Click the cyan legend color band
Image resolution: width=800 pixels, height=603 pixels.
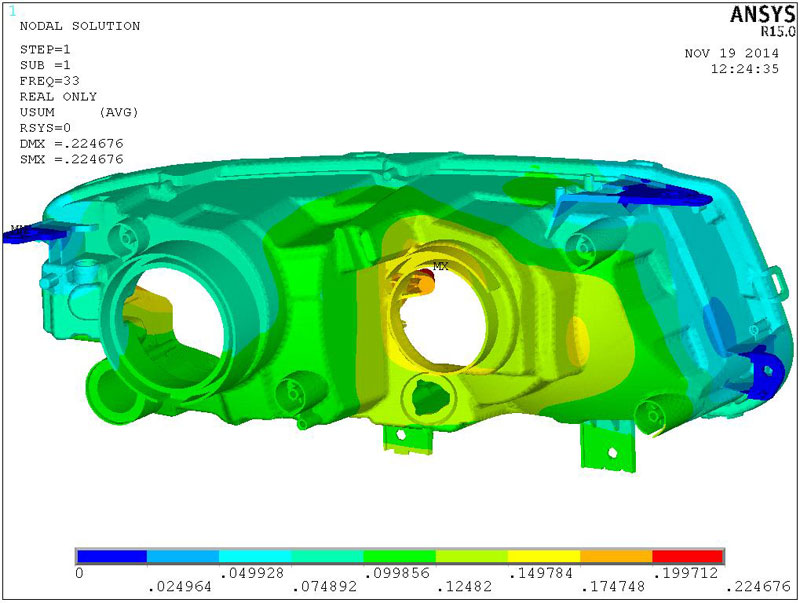coord(255,556)
